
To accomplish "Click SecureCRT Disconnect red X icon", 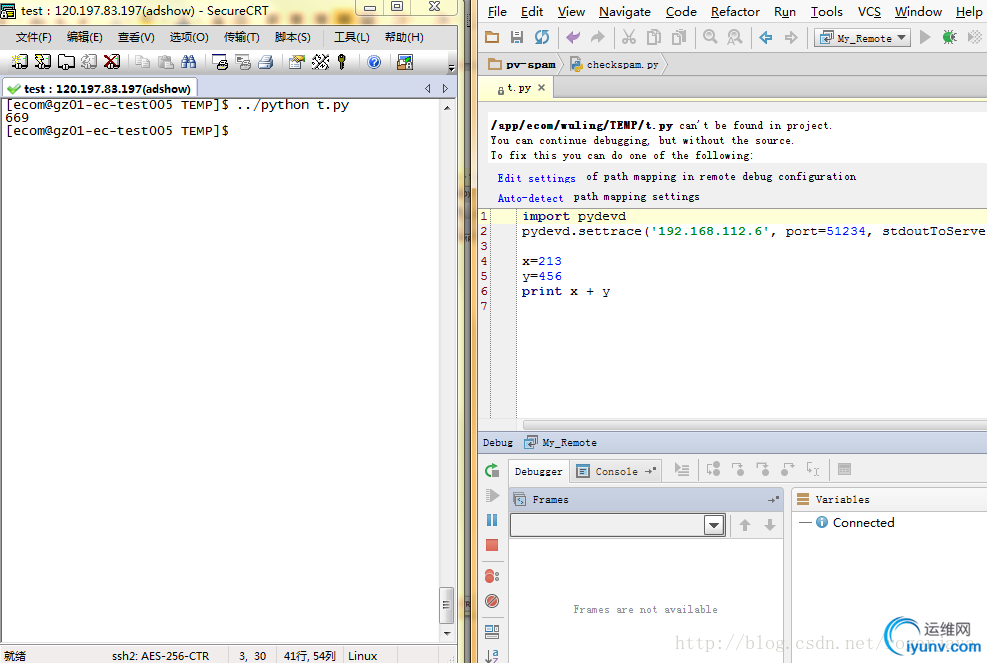I will [x=112, y=62].
